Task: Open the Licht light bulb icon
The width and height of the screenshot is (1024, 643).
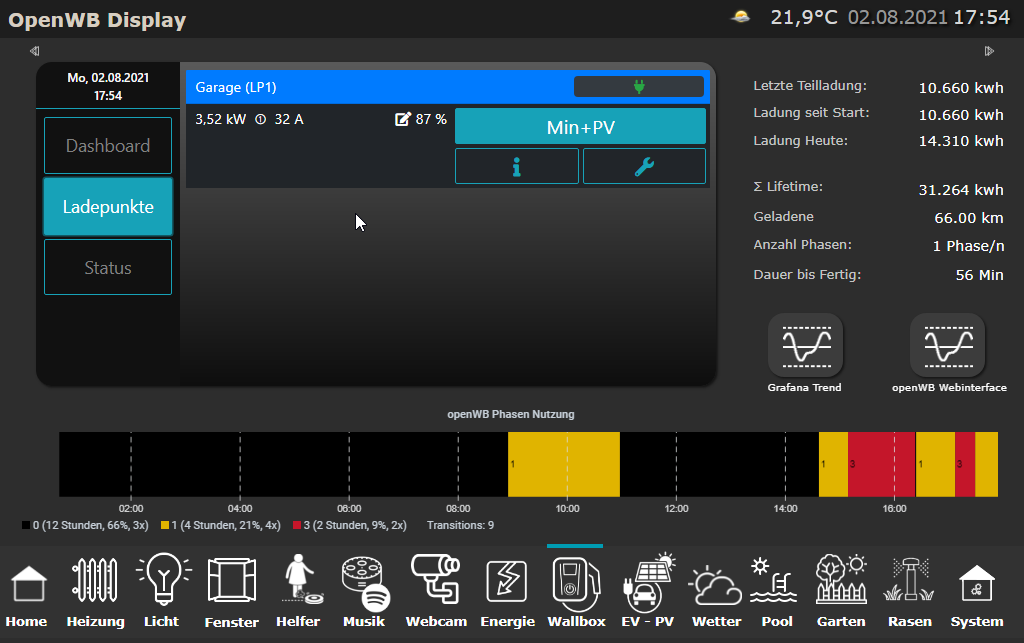Action: click(x=161, y=583)
